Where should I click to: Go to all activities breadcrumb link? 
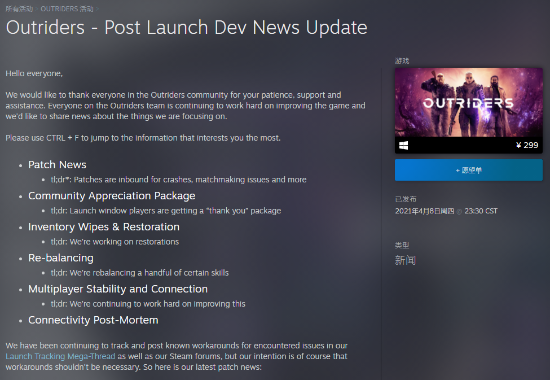(x=19, y=9)
